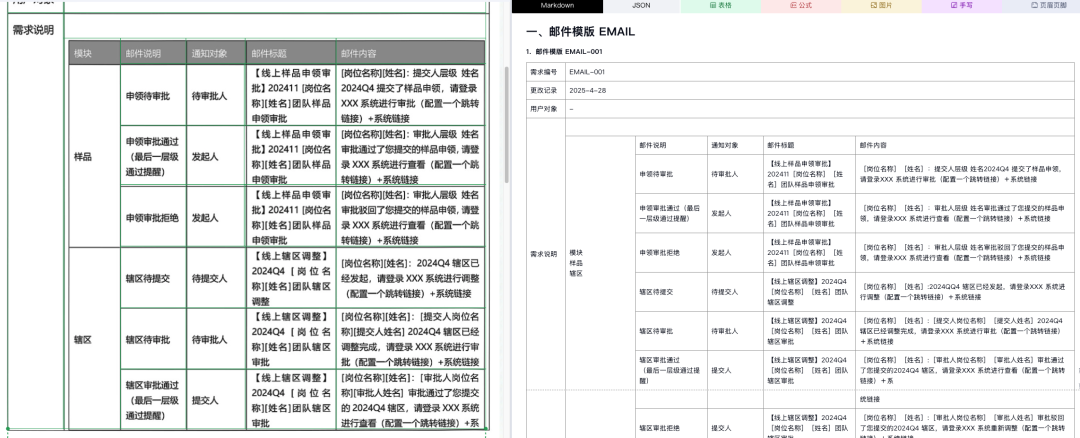Click the 辖区待审批 cell in the right table

(x=672, y=331)
